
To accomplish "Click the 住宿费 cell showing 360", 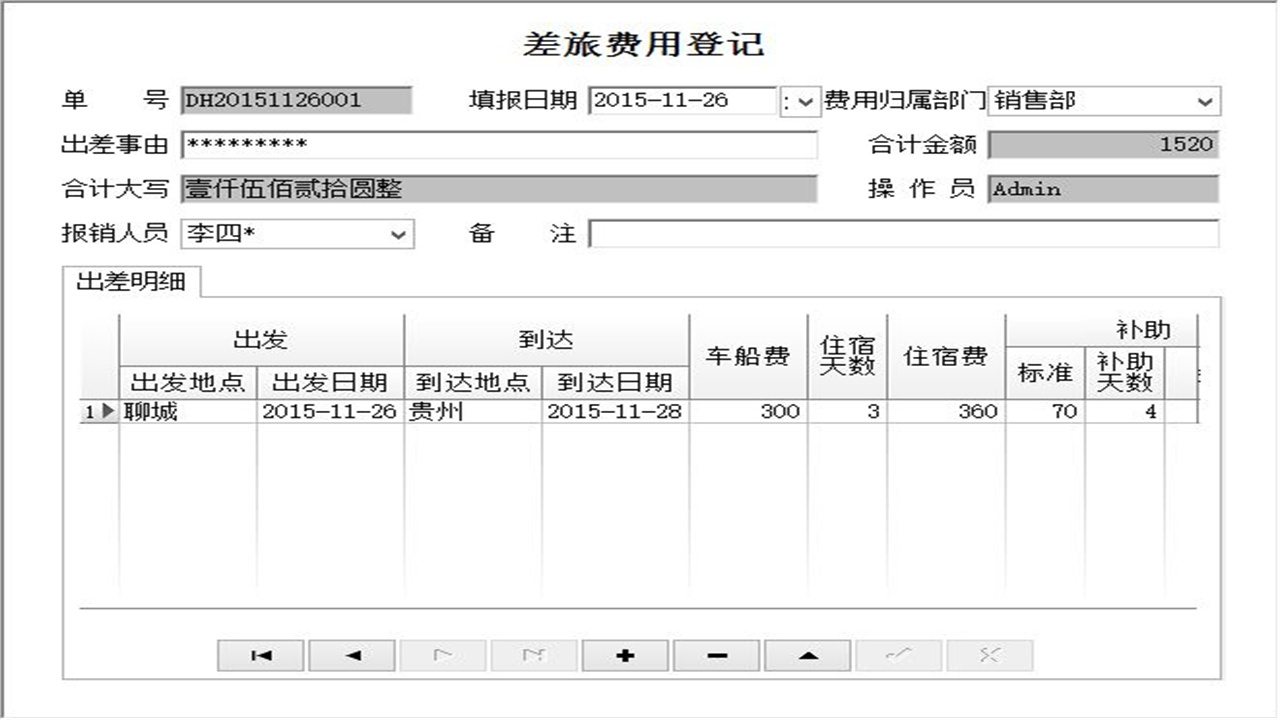I will 945,410.
